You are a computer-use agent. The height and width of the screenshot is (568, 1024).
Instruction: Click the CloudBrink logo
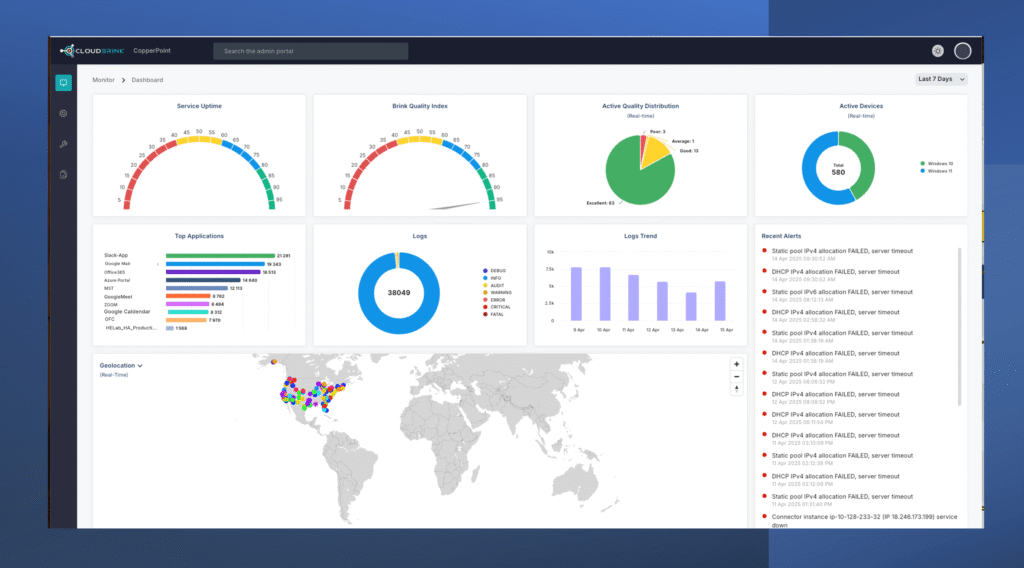[92, 51]
